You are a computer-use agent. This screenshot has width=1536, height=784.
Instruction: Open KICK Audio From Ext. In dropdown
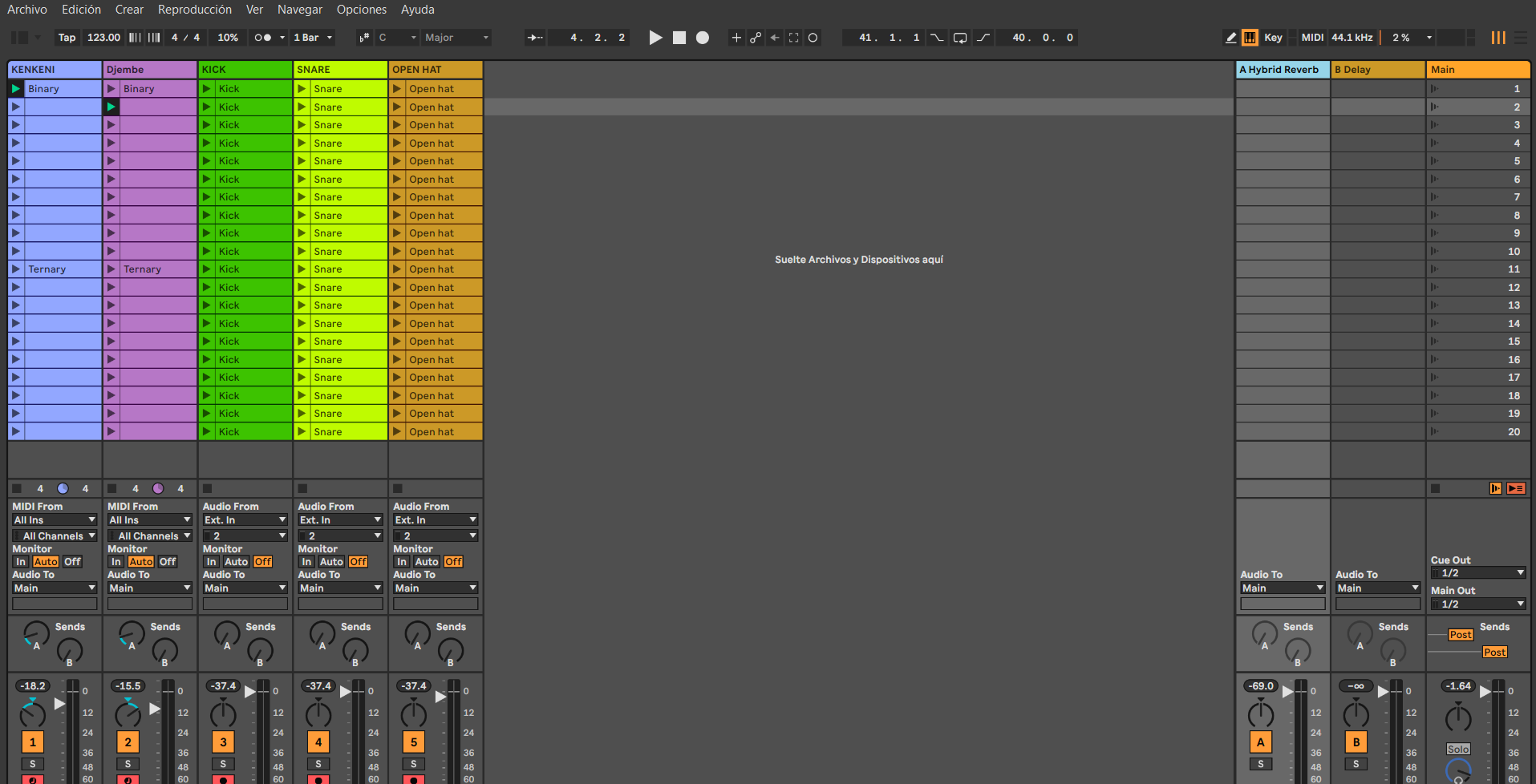245,520
